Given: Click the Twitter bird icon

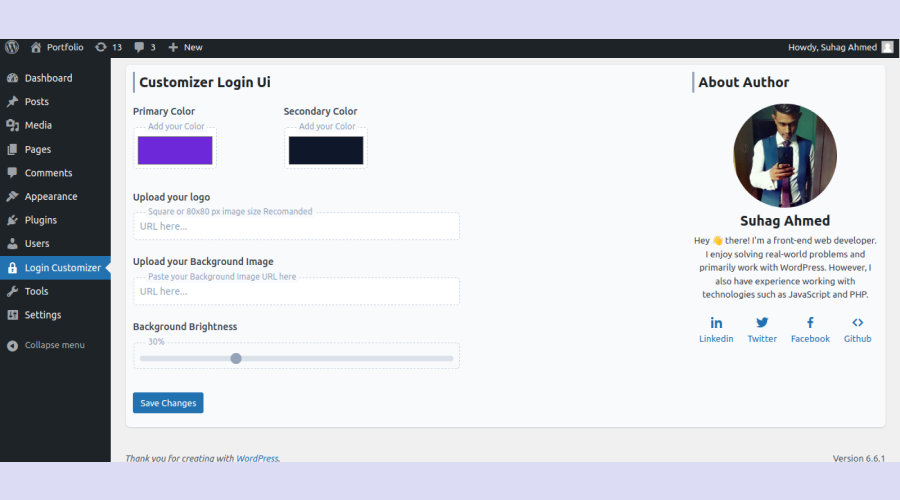Looking at the screenshot, I should tap(762, 323).
